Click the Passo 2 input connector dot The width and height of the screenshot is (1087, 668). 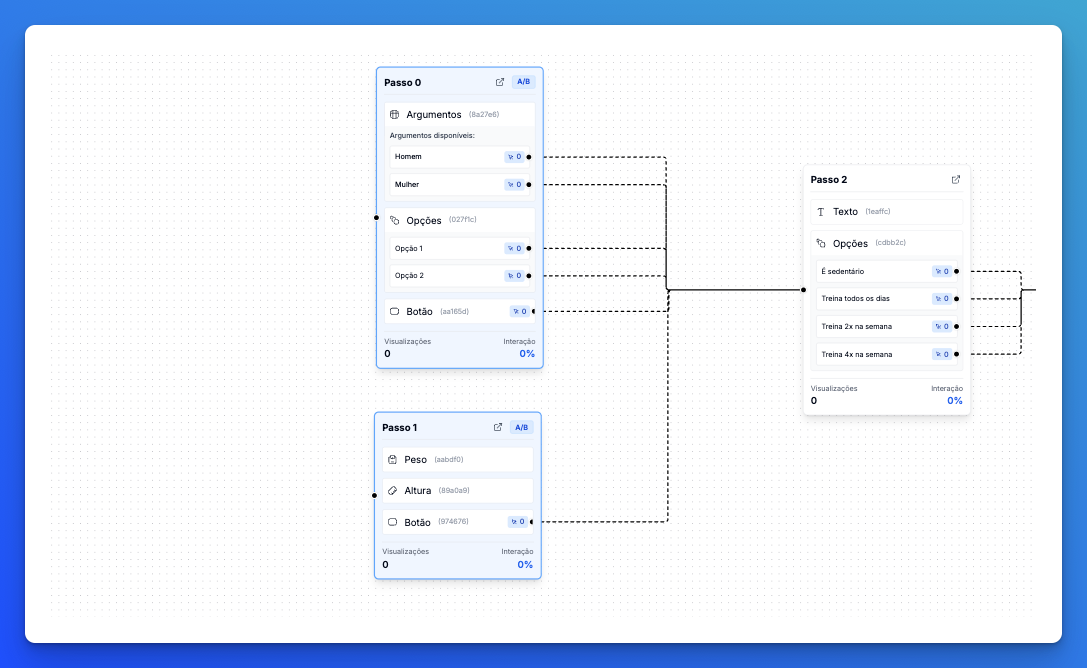click(x=803, y=290)
